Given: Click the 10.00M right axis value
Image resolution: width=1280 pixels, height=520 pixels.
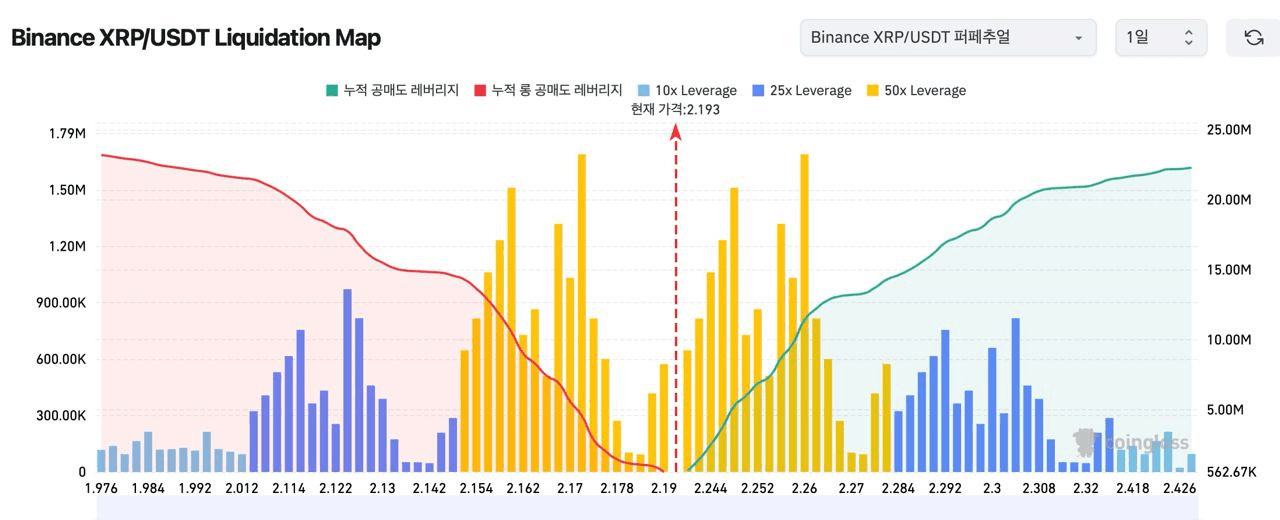Looking at the screenshot, I should point(1230,340).
